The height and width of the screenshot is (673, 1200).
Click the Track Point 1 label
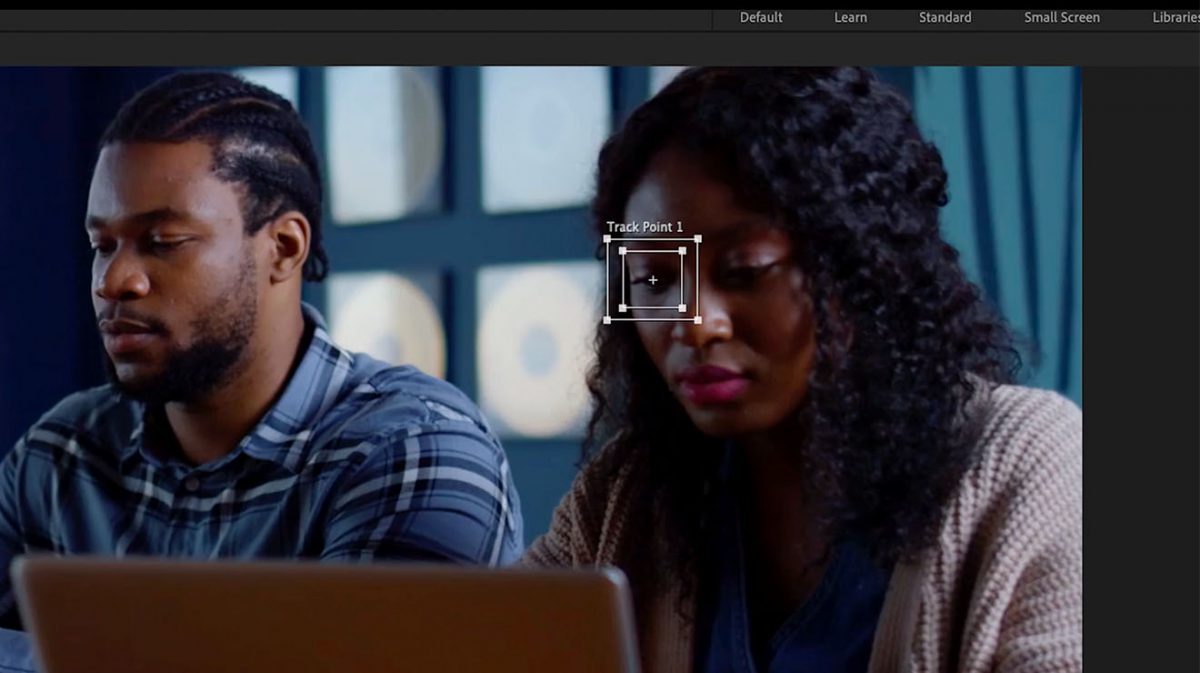pos(644,227)
